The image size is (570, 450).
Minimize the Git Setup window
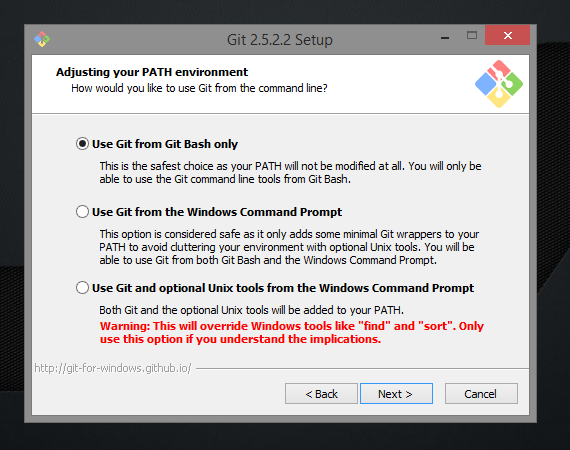click(445, 37)
